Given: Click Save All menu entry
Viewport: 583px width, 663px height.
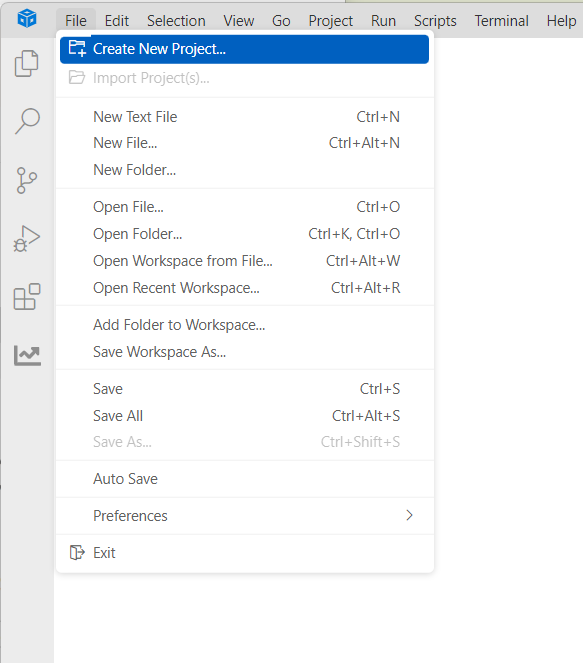Looking at the screenshot, I should pos(245,416).
